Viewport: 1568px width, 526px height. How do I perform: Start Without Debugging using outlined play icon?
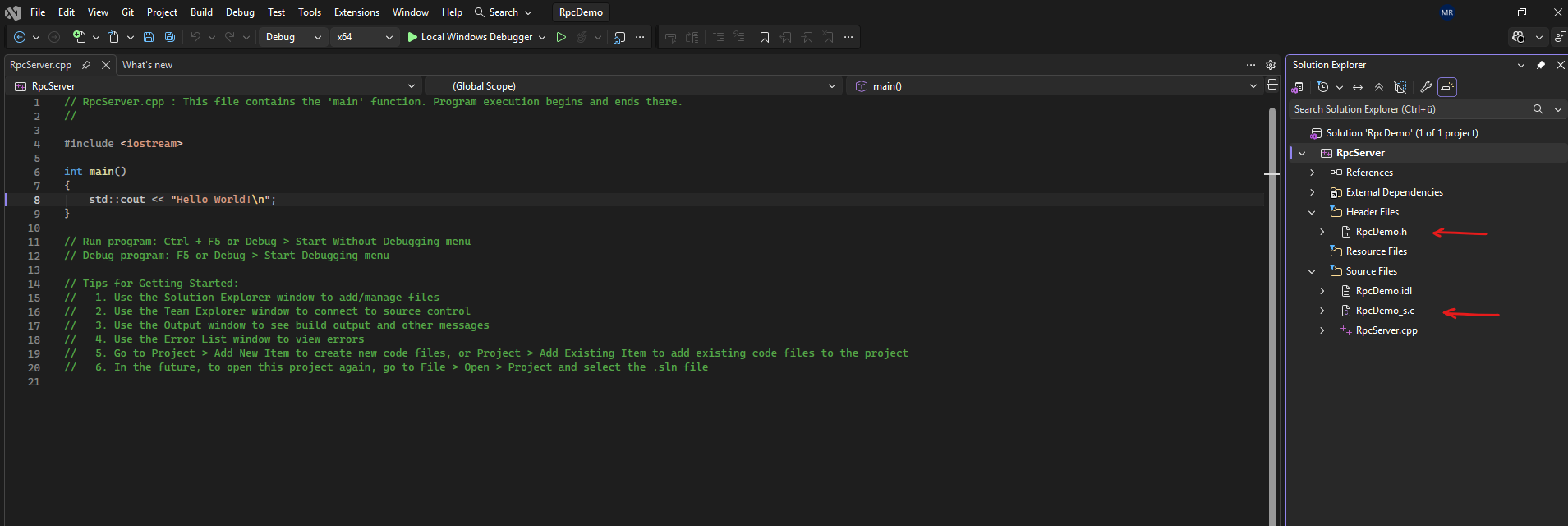click(561, 37)
